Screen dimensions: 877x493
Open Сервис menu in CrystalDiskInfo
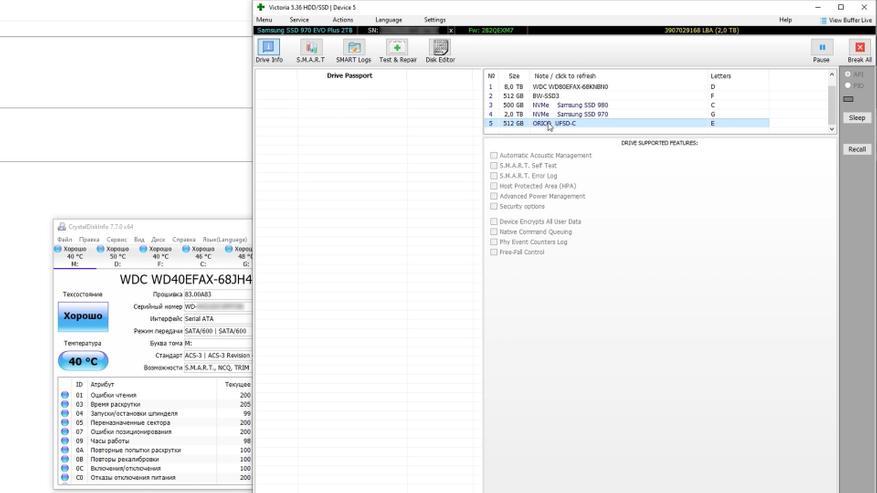(116, 240)
